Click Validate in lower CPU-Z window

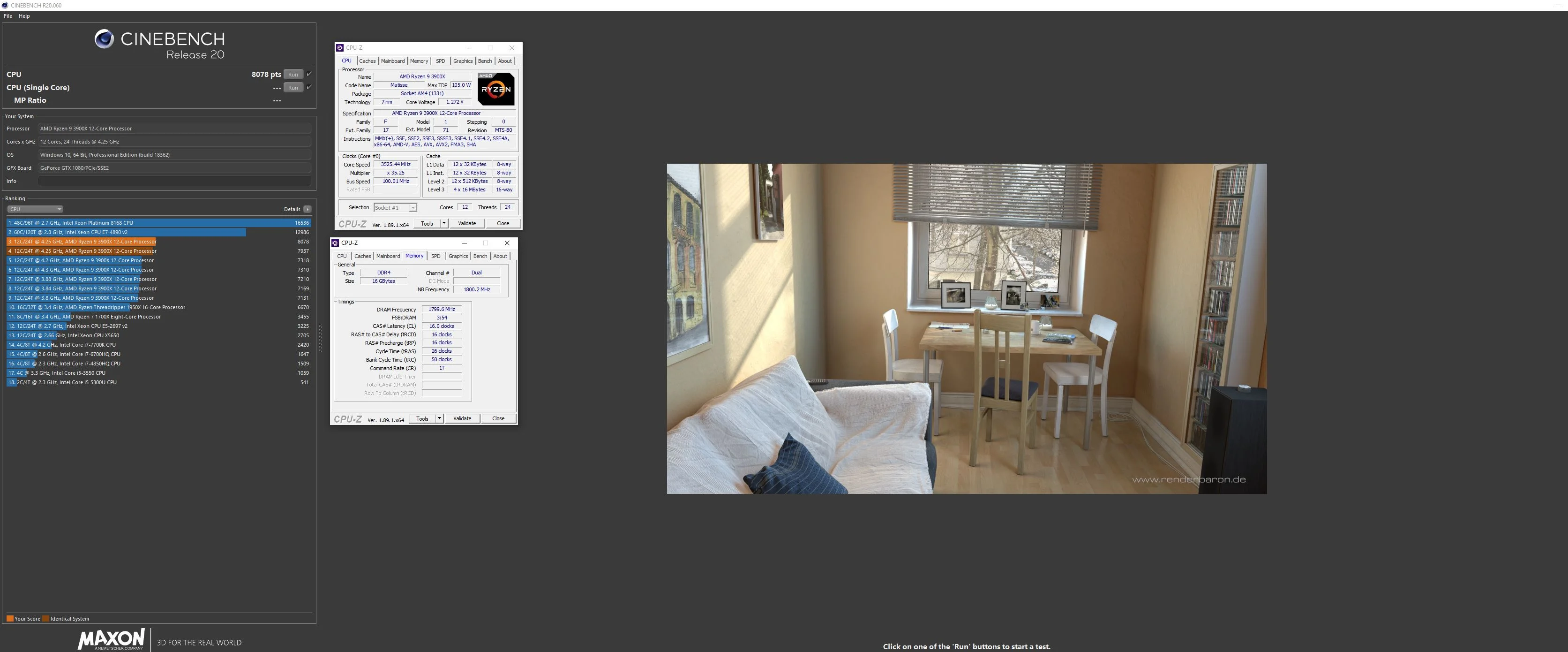[462, 418]
